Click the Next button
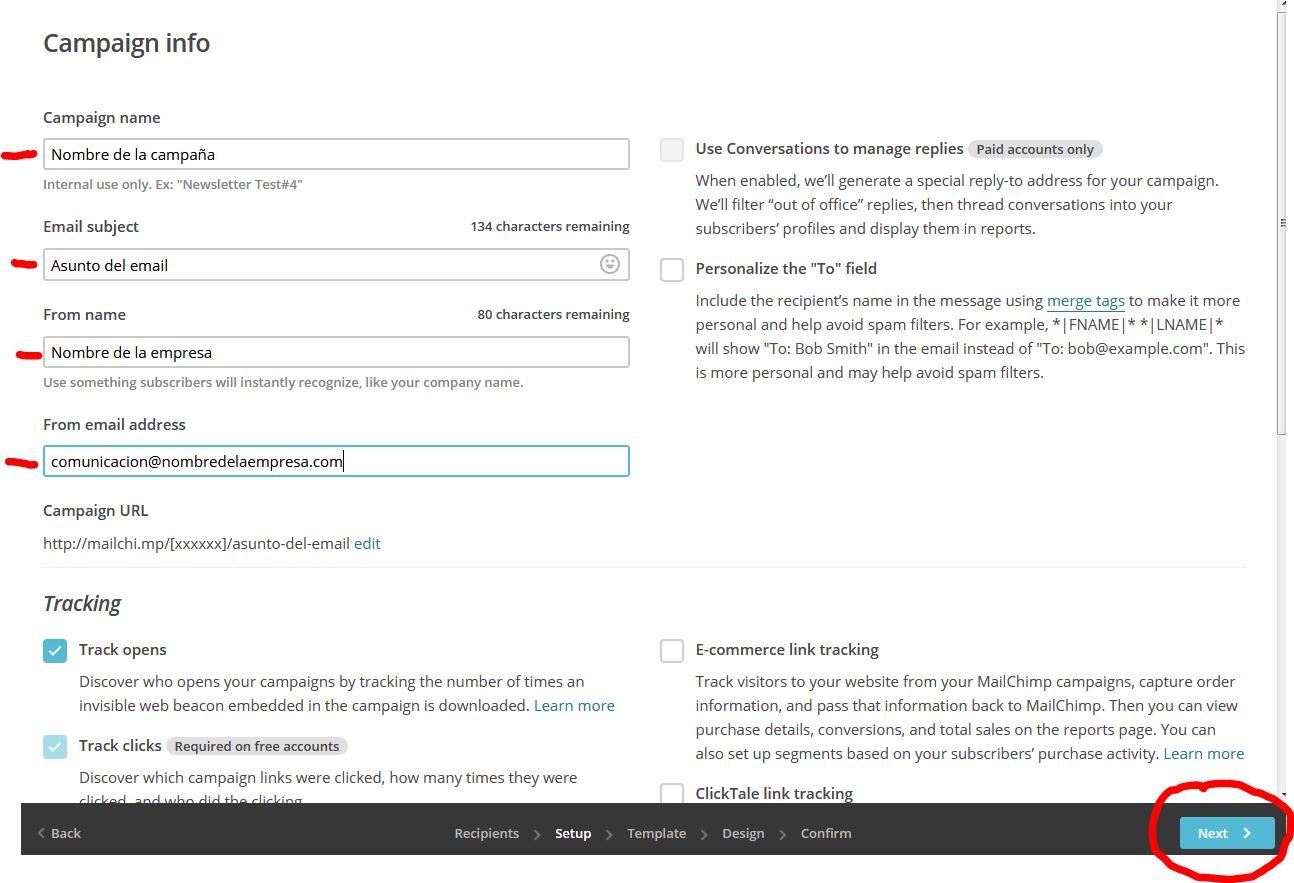The width and height of the screenshot is (1294, 883). [x=1226, y=833]
